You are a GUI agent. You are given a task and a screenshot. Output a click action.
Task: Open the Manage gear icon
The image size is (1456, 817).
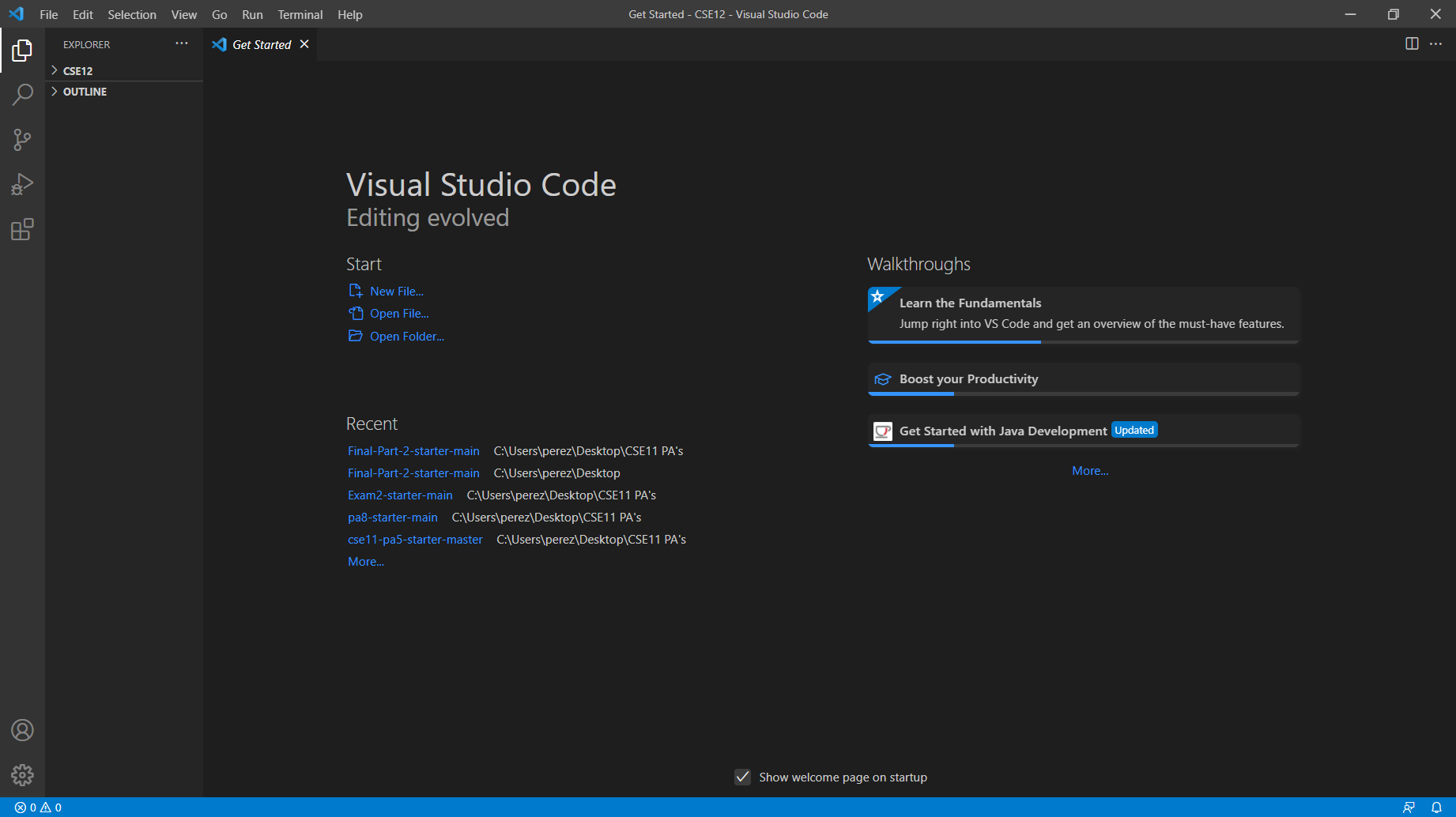(x=22, y=775)
